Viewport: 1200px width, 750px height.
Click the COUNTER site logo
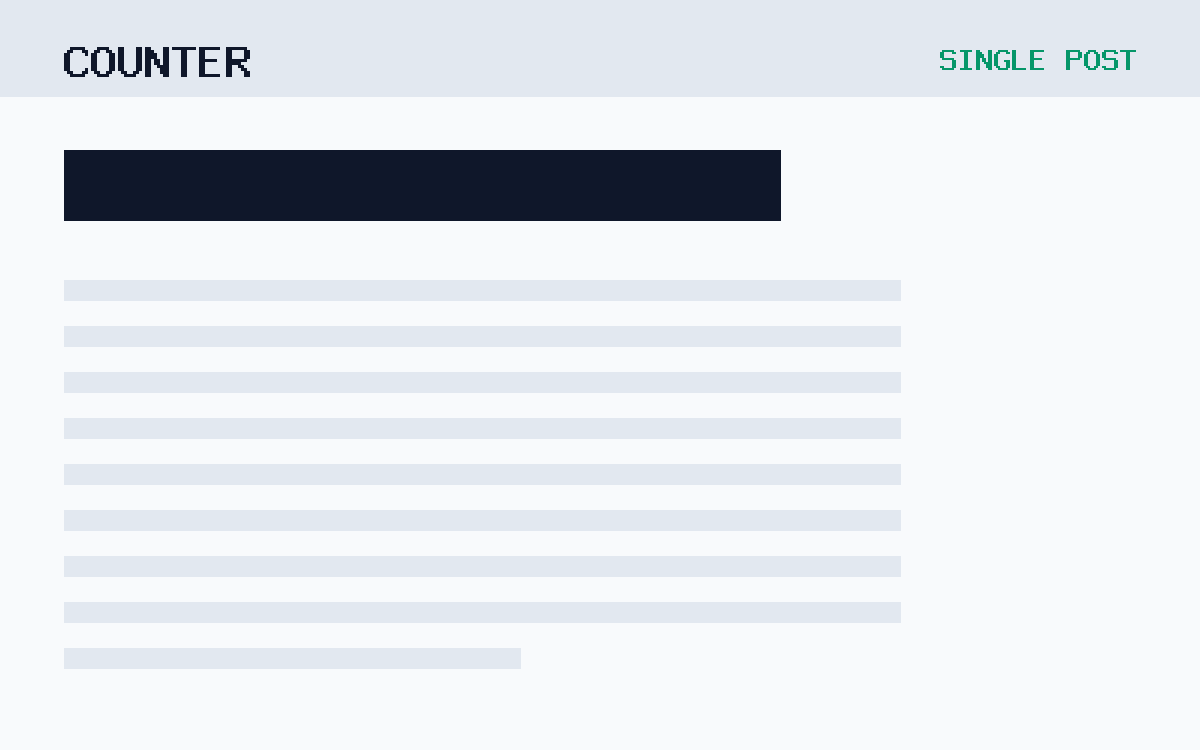[157, 62]
